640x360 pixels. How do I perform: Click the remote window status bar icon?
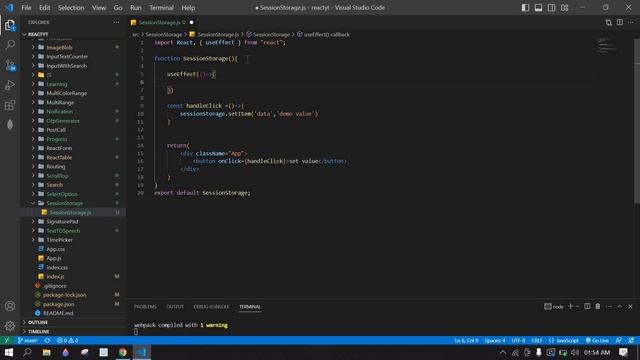pos(7,340)
